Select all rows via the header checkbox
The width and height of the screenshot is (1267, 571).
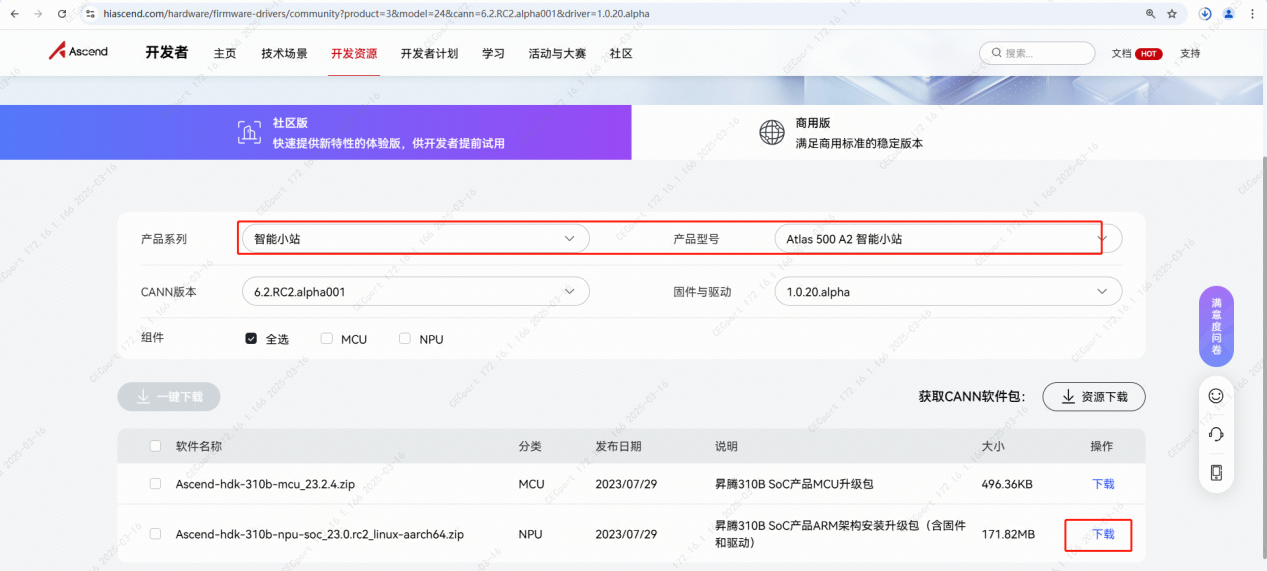[x=155, y=446]
